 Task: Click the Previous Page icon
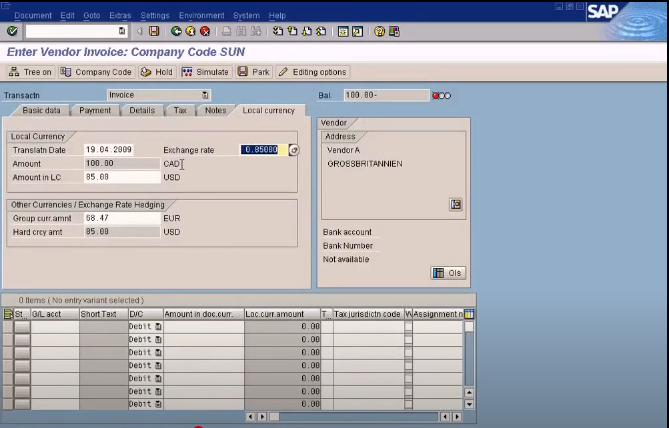[x=292, y=31]
